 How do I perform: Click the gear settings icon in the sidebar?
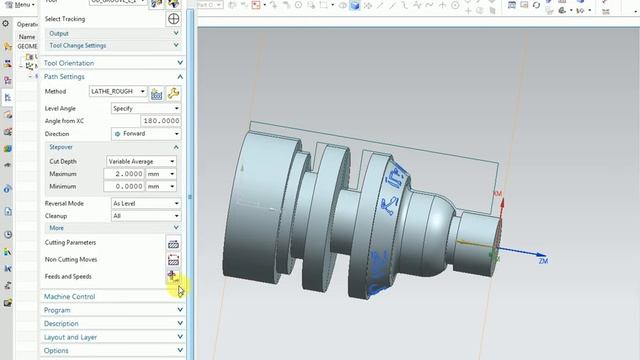coord(6,24)
